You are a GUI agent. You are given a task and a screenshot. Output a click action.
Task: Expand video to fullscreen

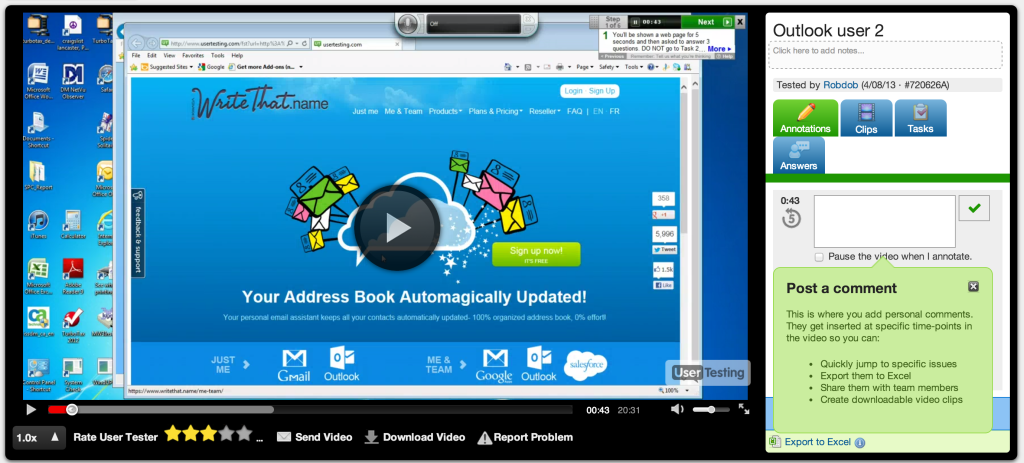744,409
